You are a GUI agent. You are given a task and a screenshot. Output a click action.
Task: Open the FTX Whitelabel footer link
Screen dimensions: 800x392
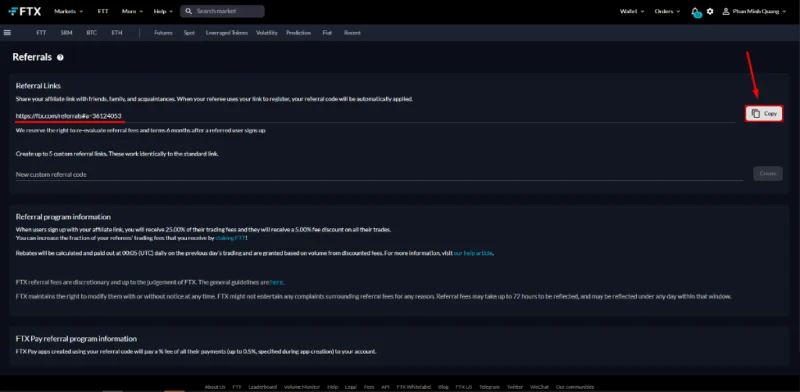coord(414,387)
